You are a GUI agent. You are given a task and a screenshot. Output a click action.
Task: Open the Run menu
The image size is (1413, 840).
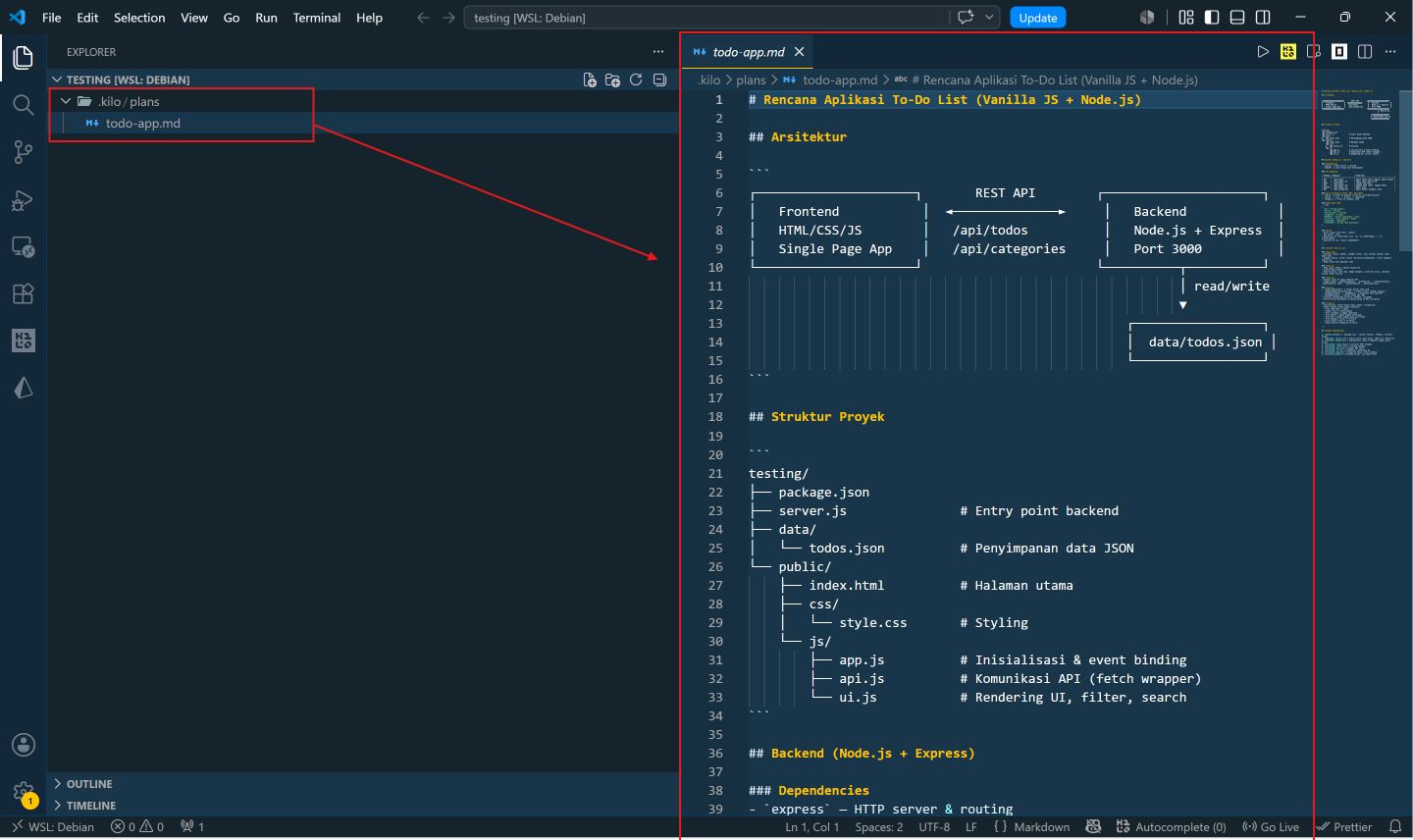click(266, 18)
